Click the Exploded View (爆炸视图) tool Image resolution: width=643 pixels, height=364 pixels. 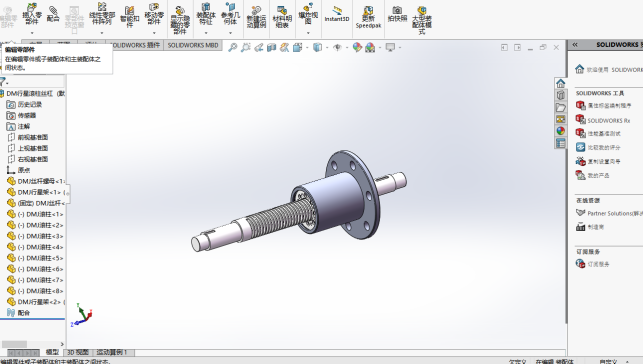click(308, 14)
